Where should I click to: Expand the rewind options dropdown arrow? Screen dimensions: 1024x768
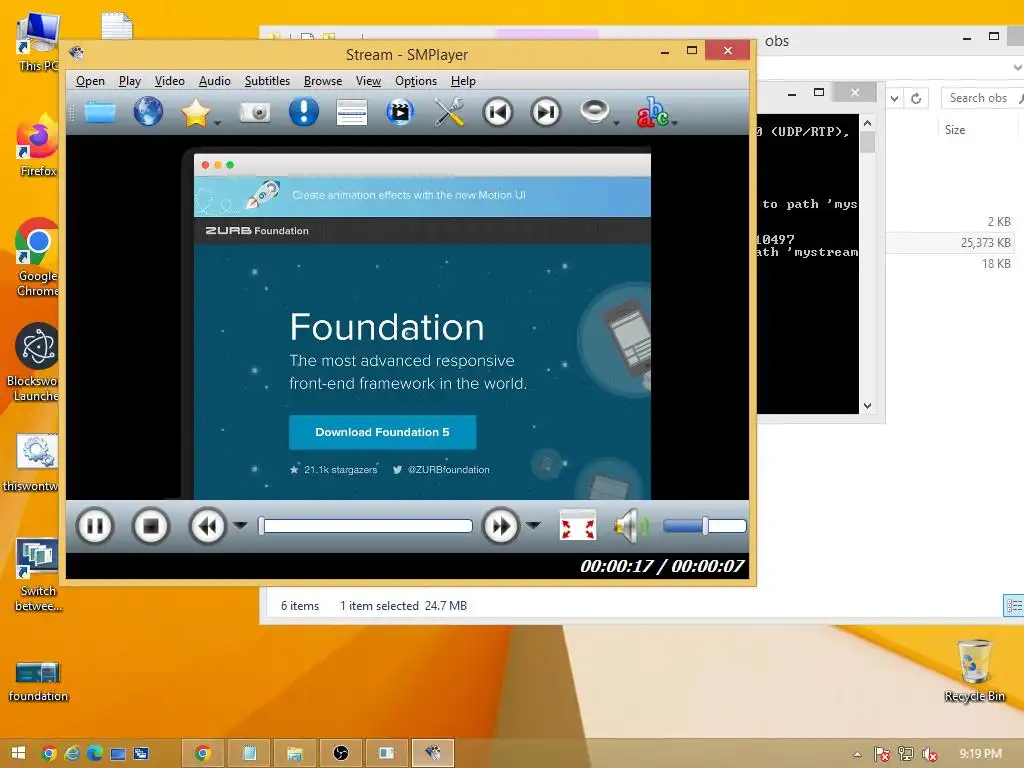coord(240,525)
